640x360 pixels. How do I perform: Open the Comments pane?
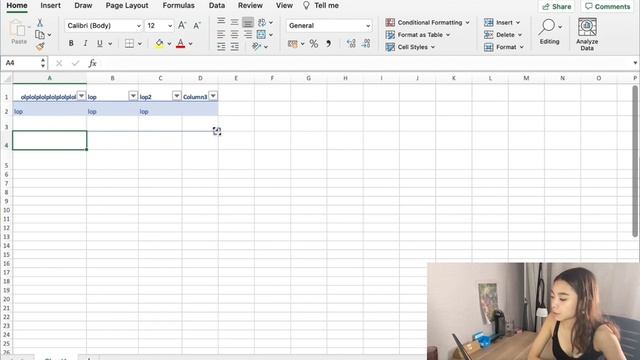pos(607,7)
